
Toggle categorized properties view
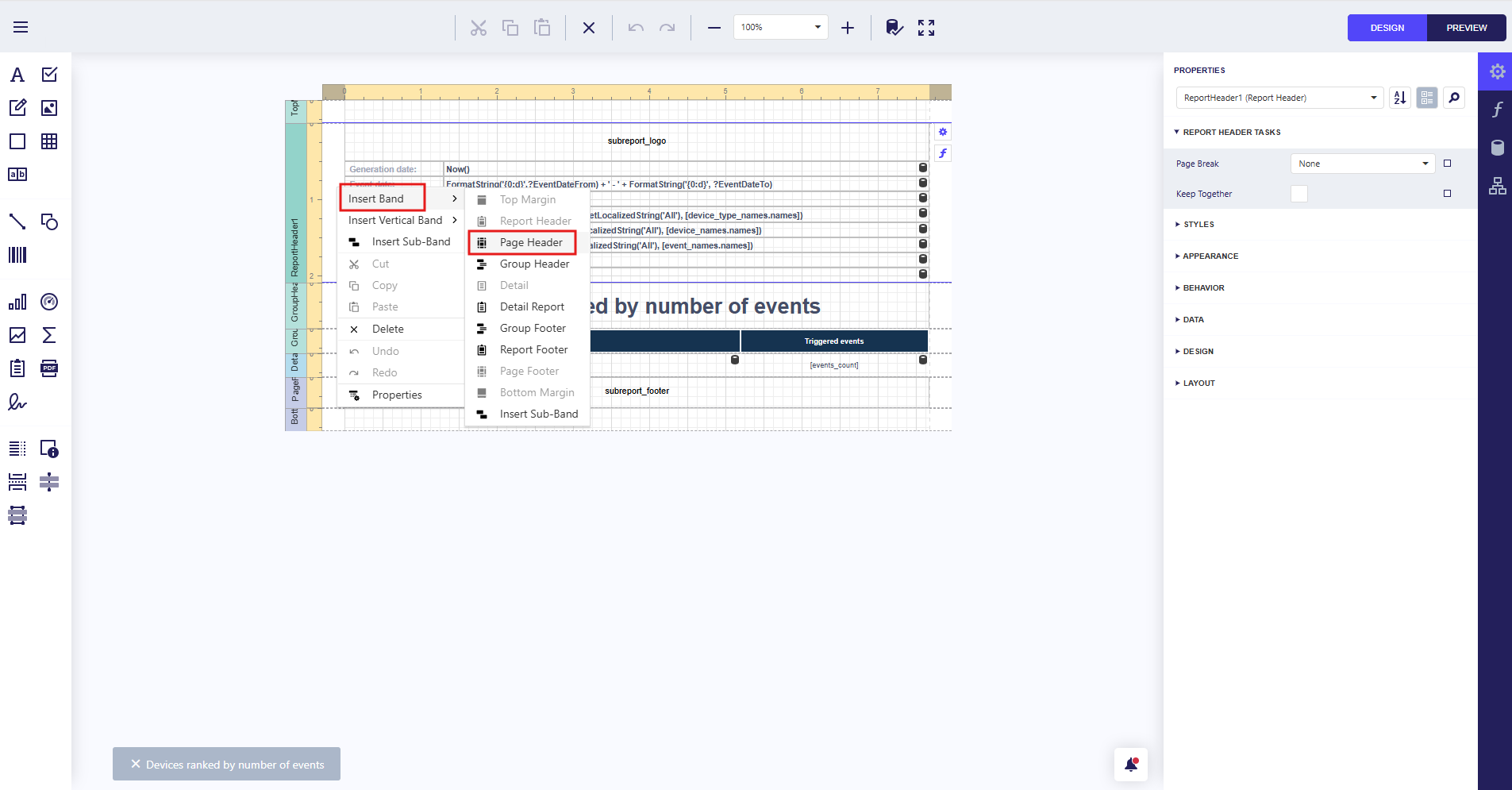coord(1426,98)
